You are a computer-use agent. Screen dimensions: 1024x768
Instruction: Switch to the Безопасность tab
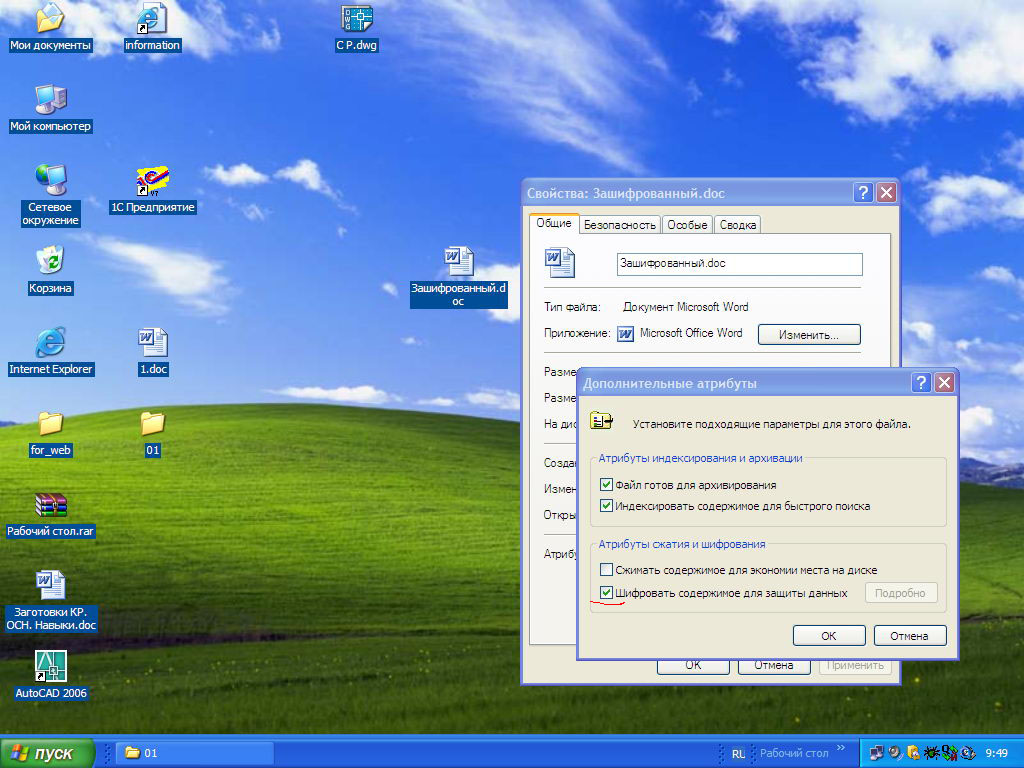[x=620, y=225]
